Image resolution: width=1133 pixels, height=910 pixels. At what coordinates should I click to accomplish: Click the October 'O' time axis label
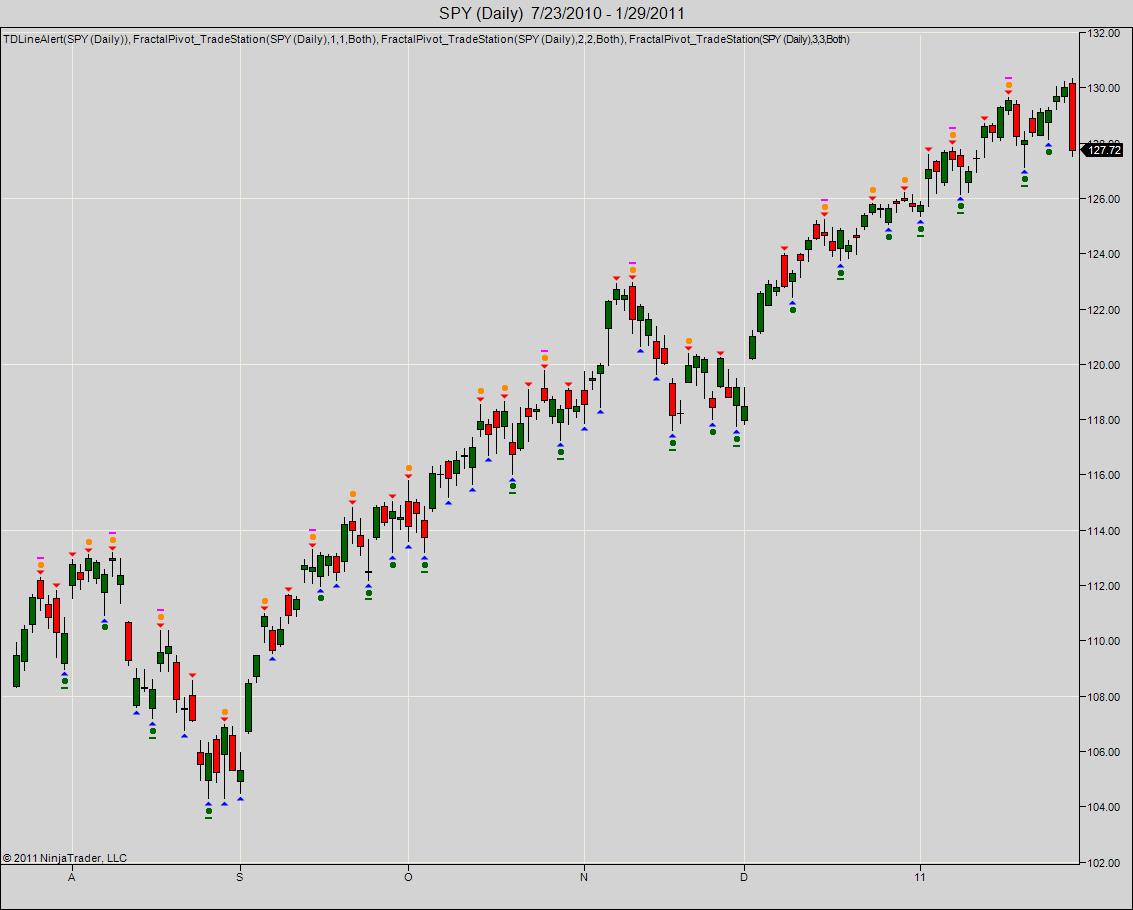pos(408,877)
